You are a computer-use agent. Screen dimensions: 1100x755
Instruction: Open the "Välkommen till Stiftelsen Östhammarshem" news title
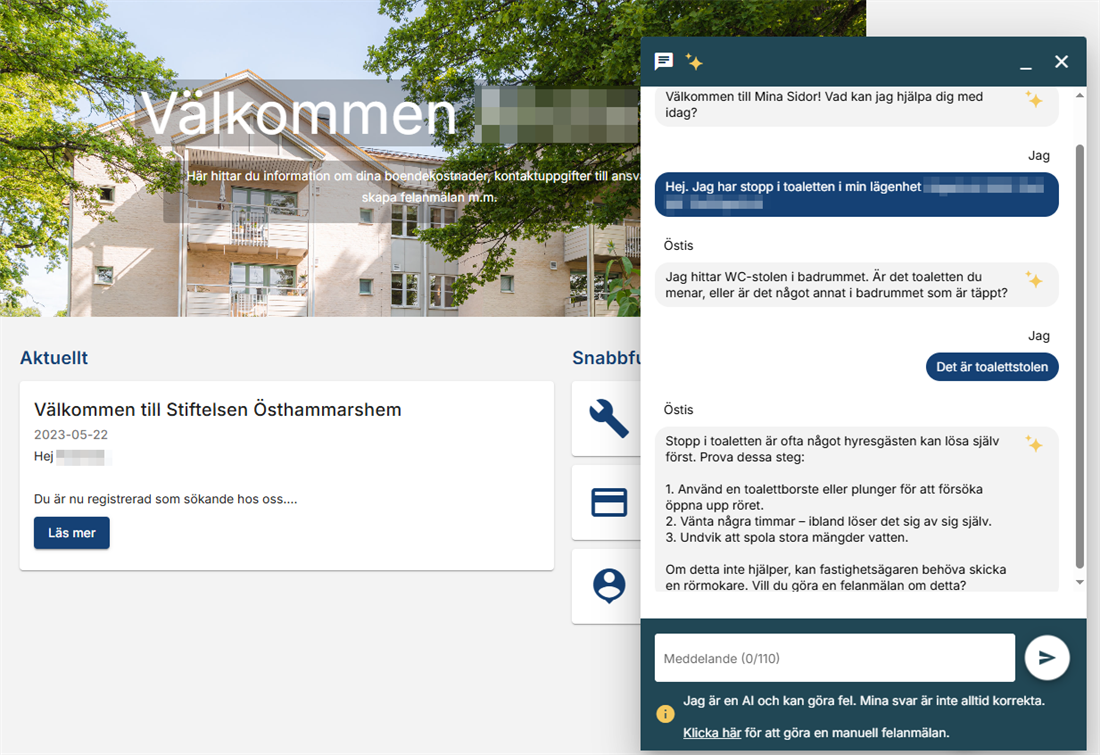(217, 409)
